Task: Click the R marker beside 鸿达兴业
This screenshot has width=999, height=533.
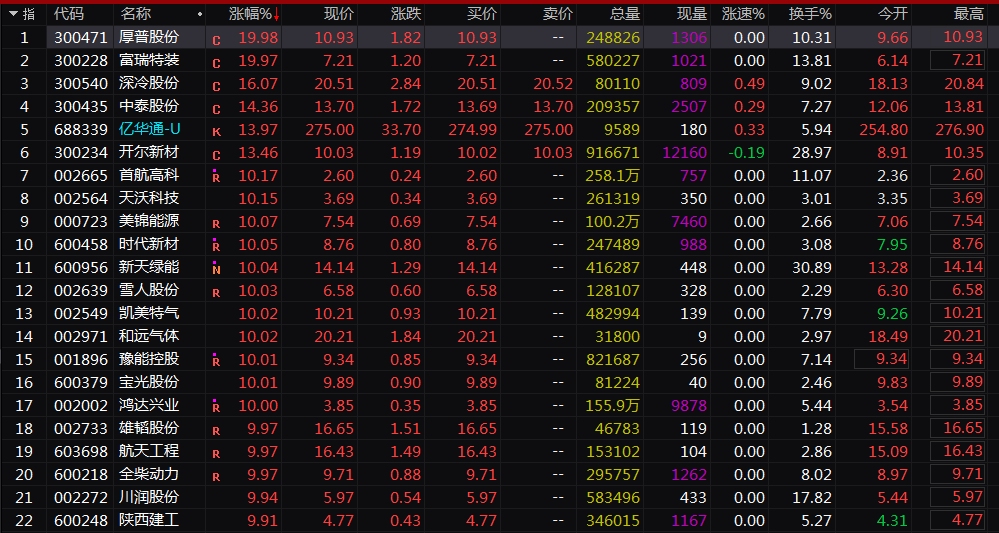Action: pos(216,406)
